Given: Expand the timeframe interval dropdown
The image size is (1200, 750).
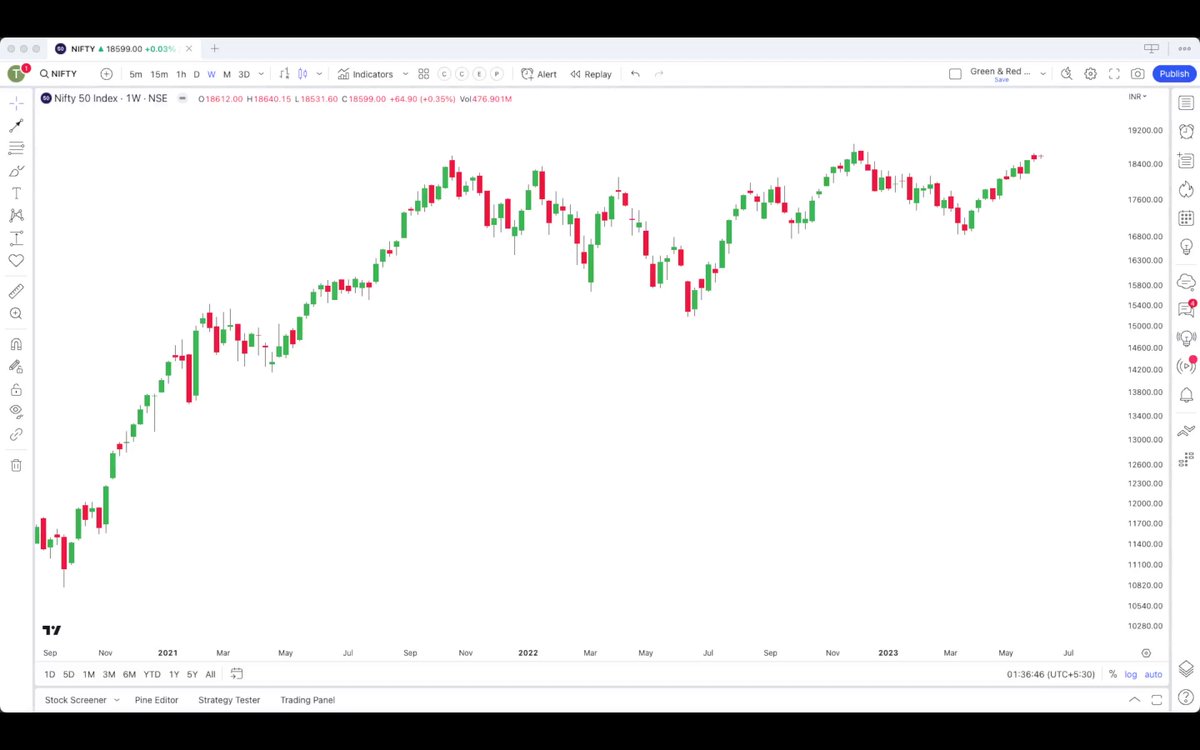Looking at the screenshot, I should point(262,74).
